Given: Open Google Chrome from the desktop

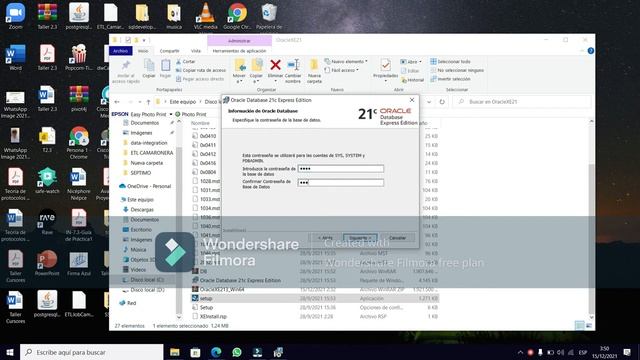Looking at the screenshot, I should [x=237, y=16].
